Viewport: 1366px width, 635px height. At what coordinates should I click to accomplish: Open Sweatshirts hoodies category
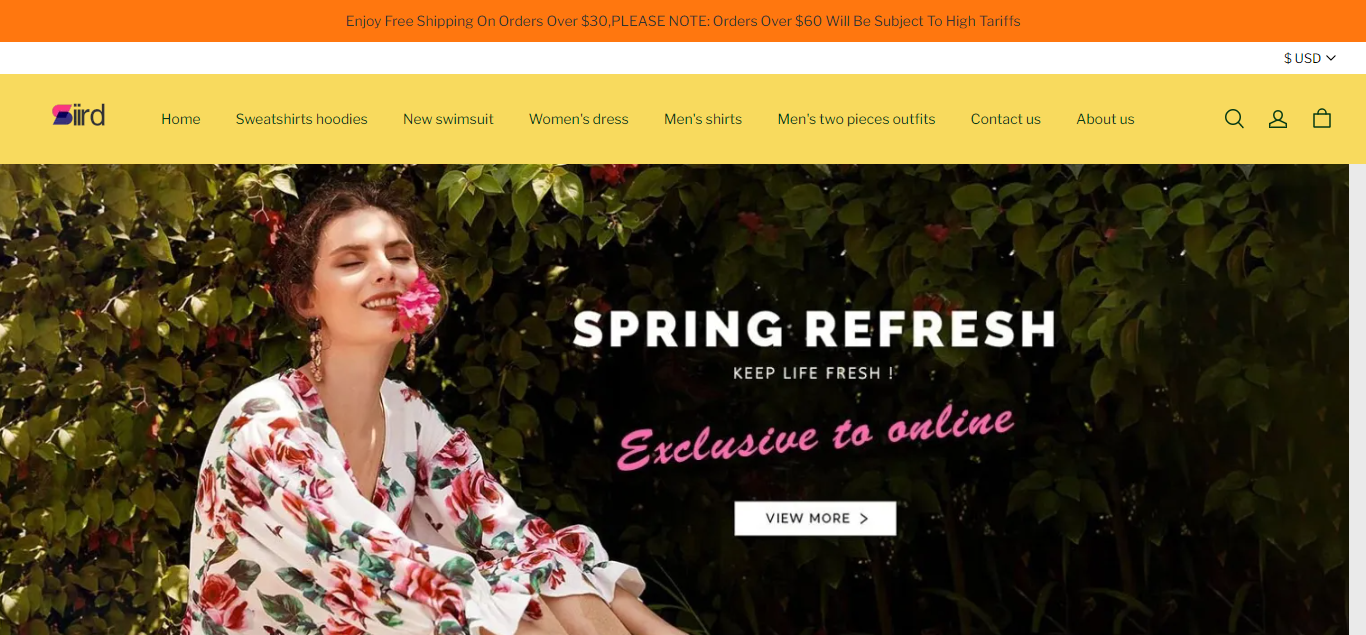point(302,119)
